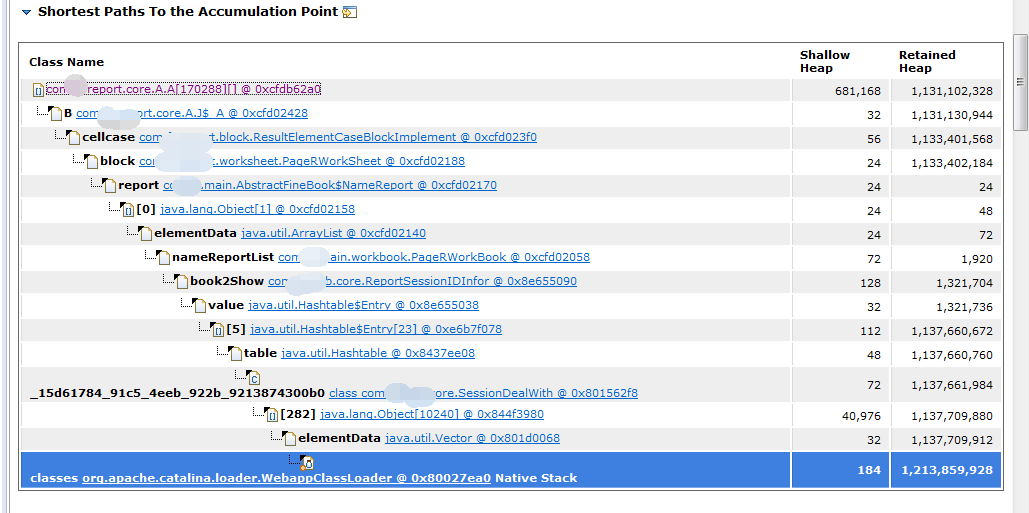
Task: Open the java.util.Hashtable @ 0x8437ee08 link
Action: click(x=378, y=353)
